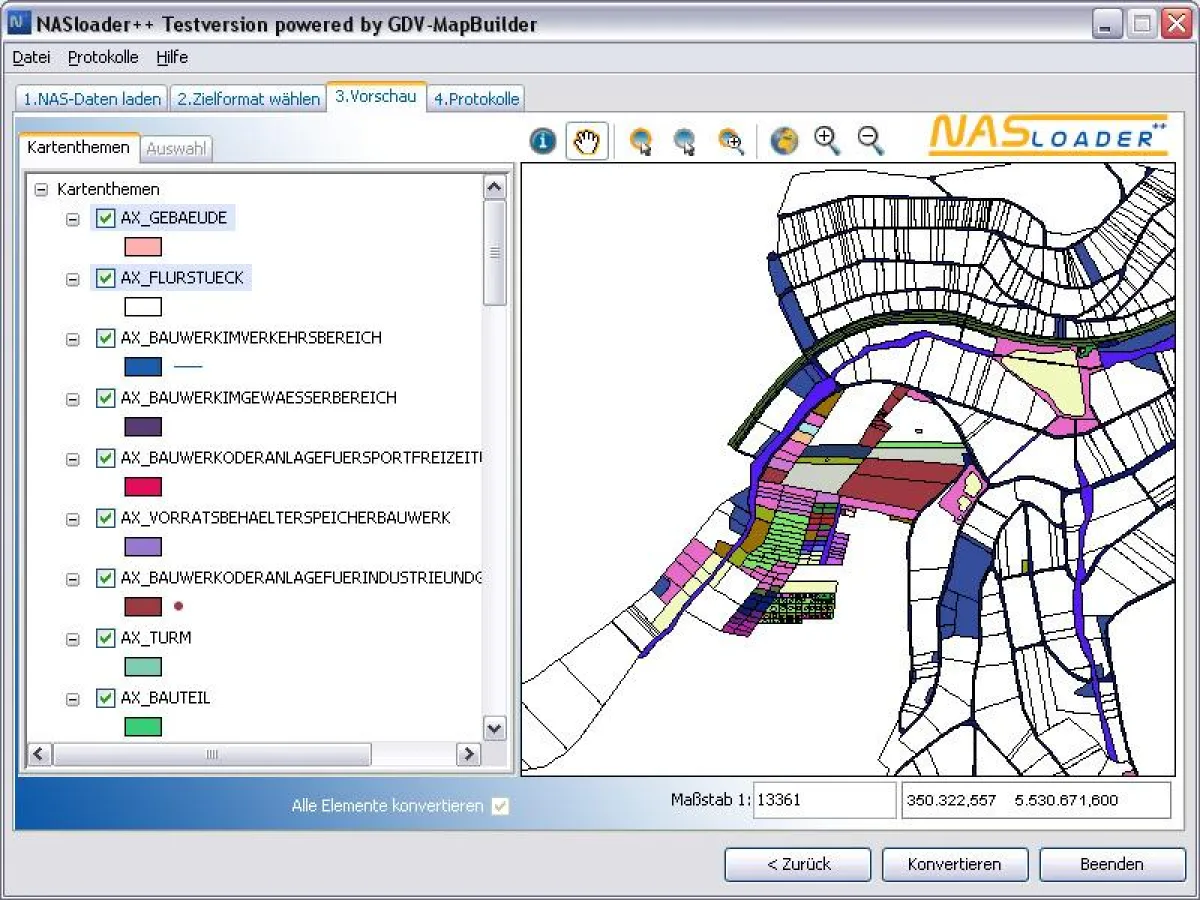
Task: Click the orange-ringed select tool icon
Action: click(x=641, y=142)
